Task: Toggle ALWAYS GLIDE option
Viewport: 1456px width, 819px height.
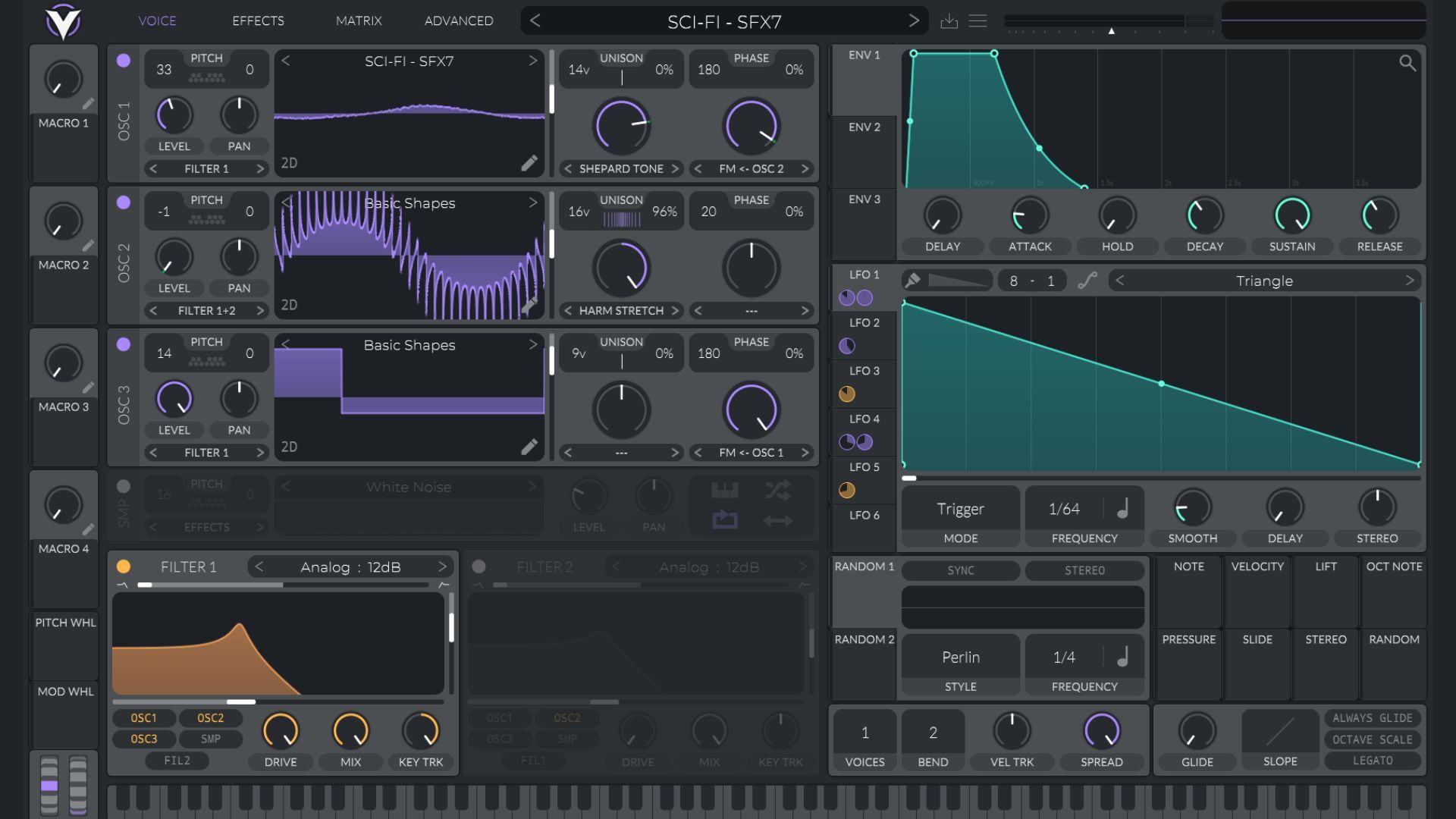Action: pyautogui.click(x=1373, y=717)
